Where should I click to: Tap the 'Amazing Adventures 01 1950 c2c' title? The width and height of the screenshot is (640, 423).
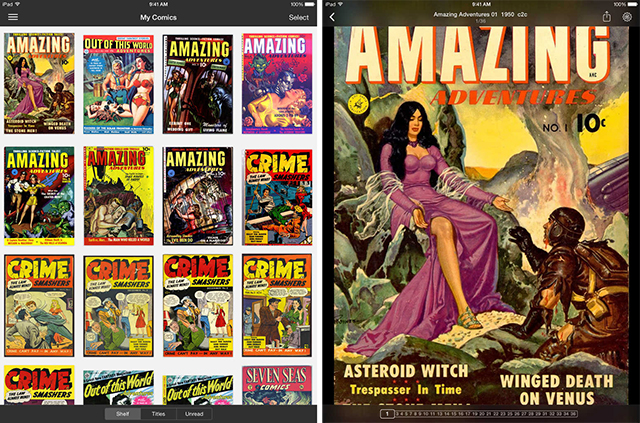(480, 14)
